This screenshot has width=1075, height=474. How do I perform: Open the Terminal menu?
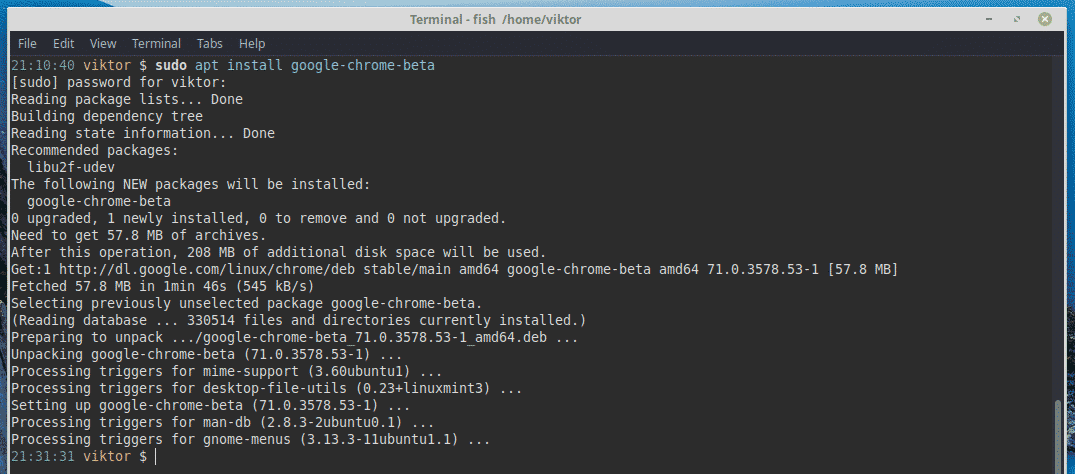click(156, 43)
